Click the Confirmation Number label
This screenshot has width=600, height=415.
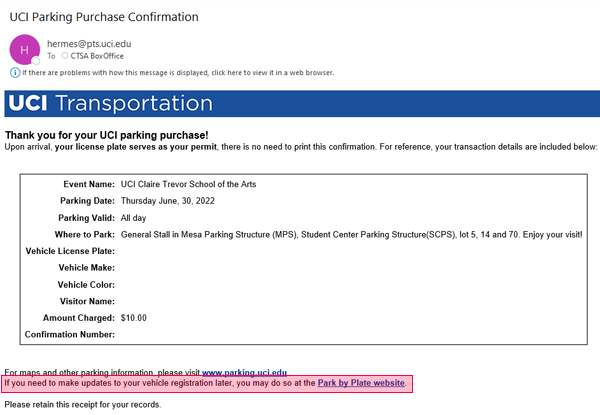coord(70,335)
